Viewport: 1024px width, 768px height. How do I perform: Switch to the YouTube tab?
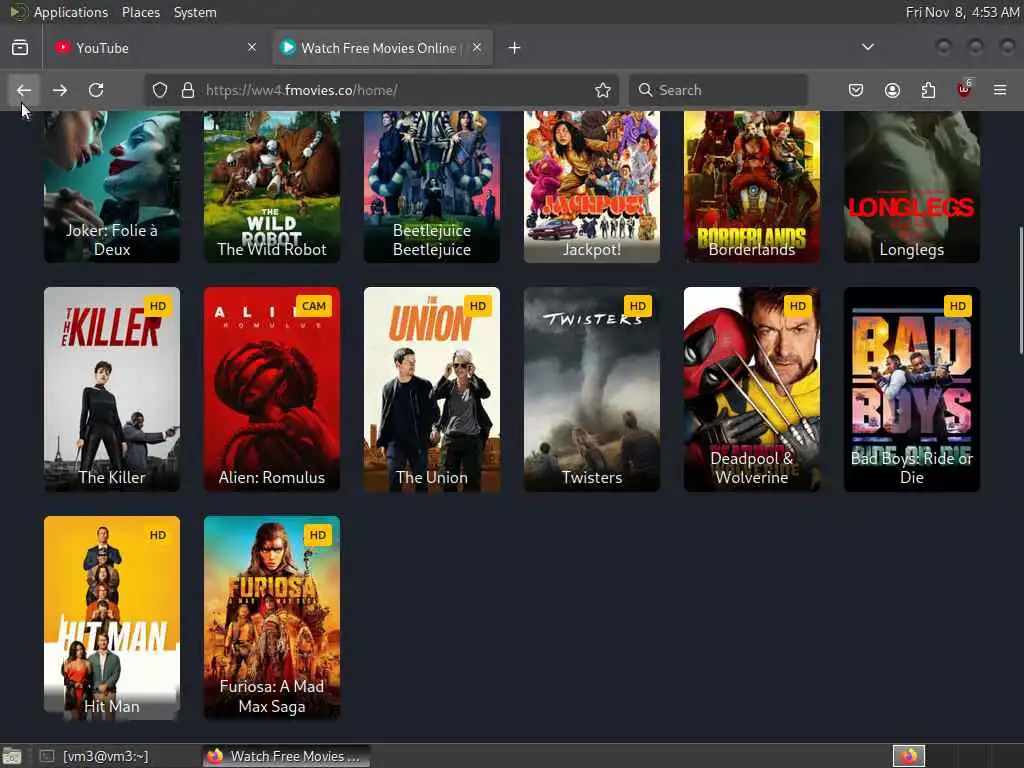[x=155, y=48]
